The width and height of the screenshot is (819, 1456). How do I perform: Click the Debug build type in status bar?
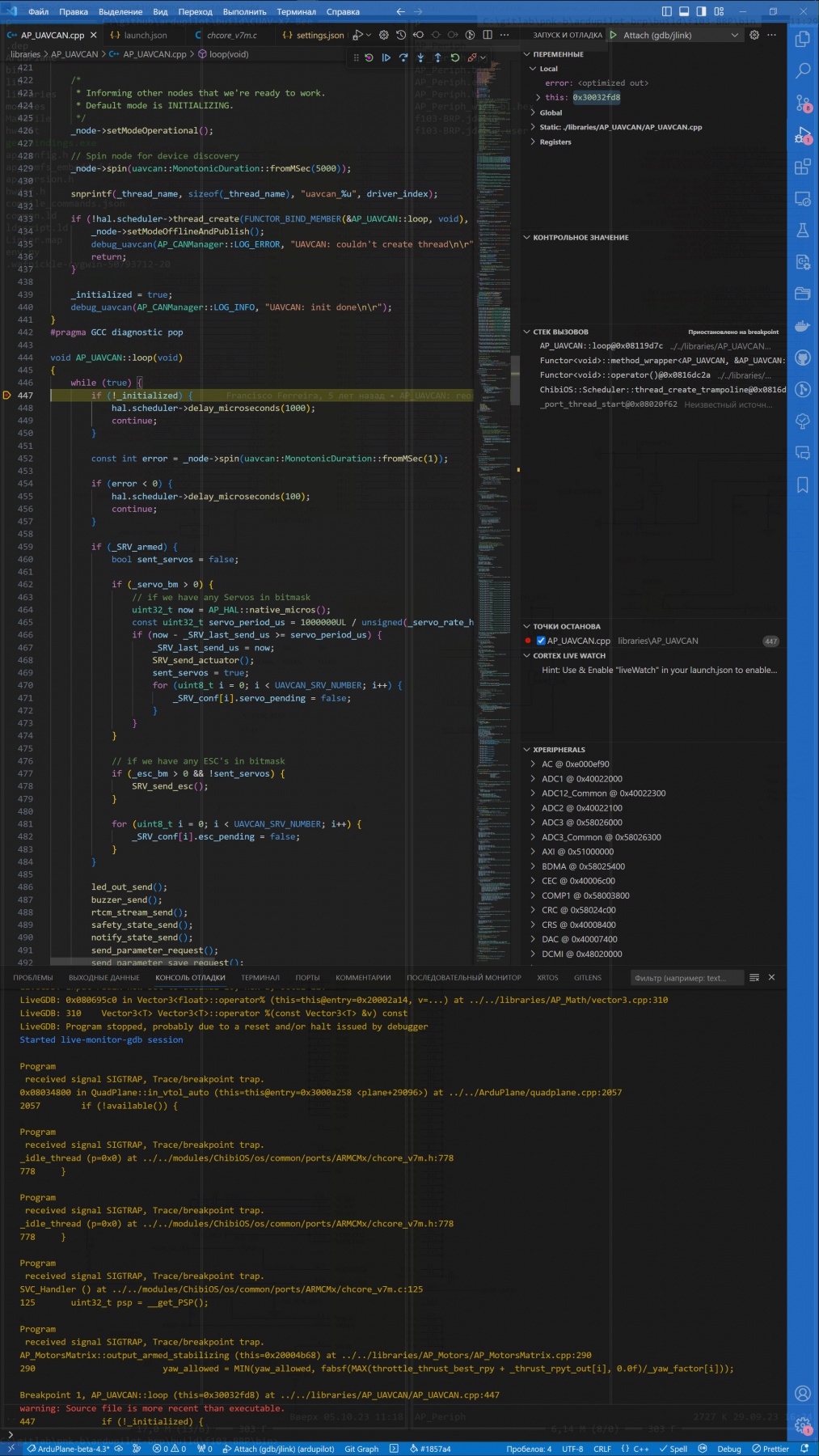coord(729,1449)
